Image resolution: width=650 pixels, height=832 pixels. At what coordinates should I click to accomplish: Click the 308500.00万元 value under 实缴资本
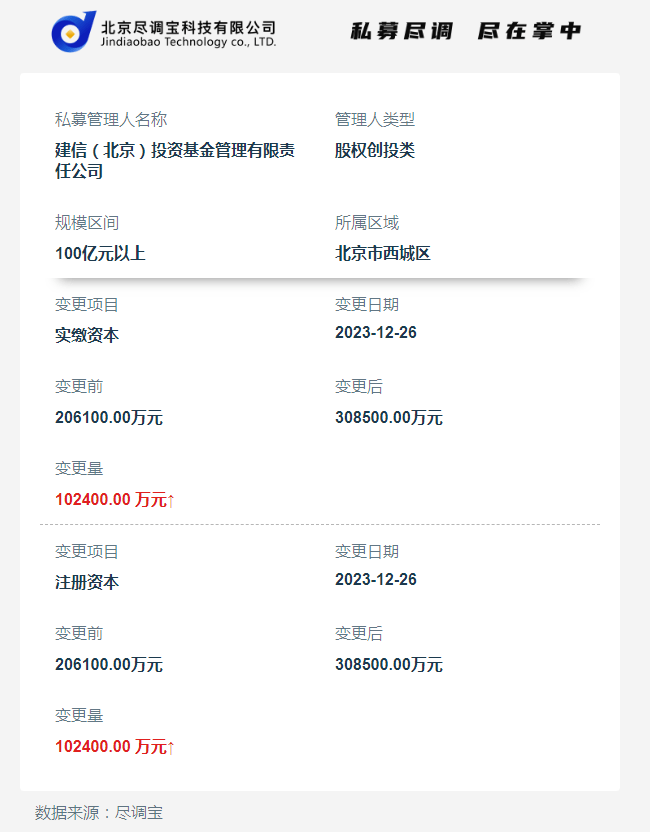coord(389,417)
